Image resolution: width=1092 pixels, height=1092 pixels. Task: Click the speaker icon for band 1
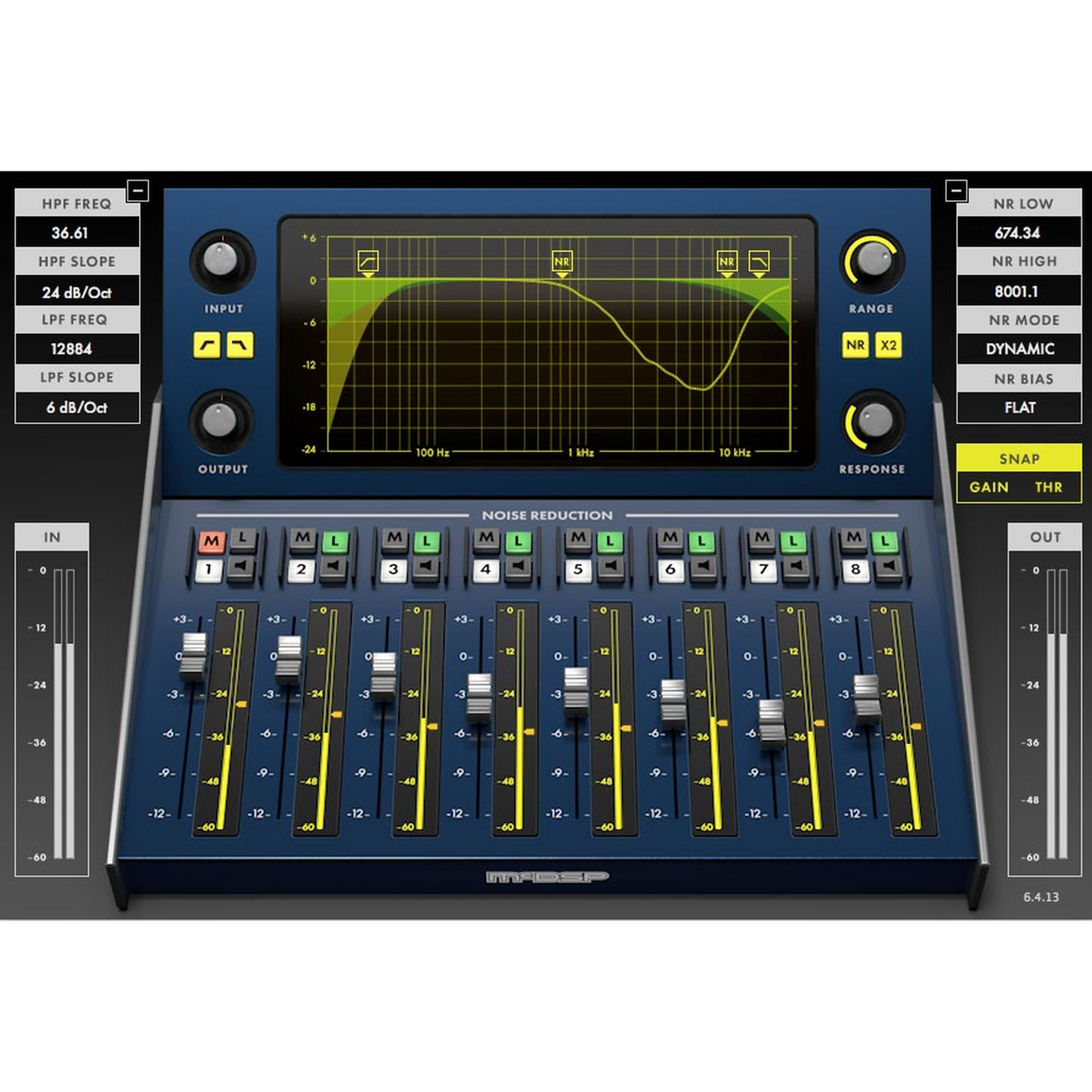point(242,568)
